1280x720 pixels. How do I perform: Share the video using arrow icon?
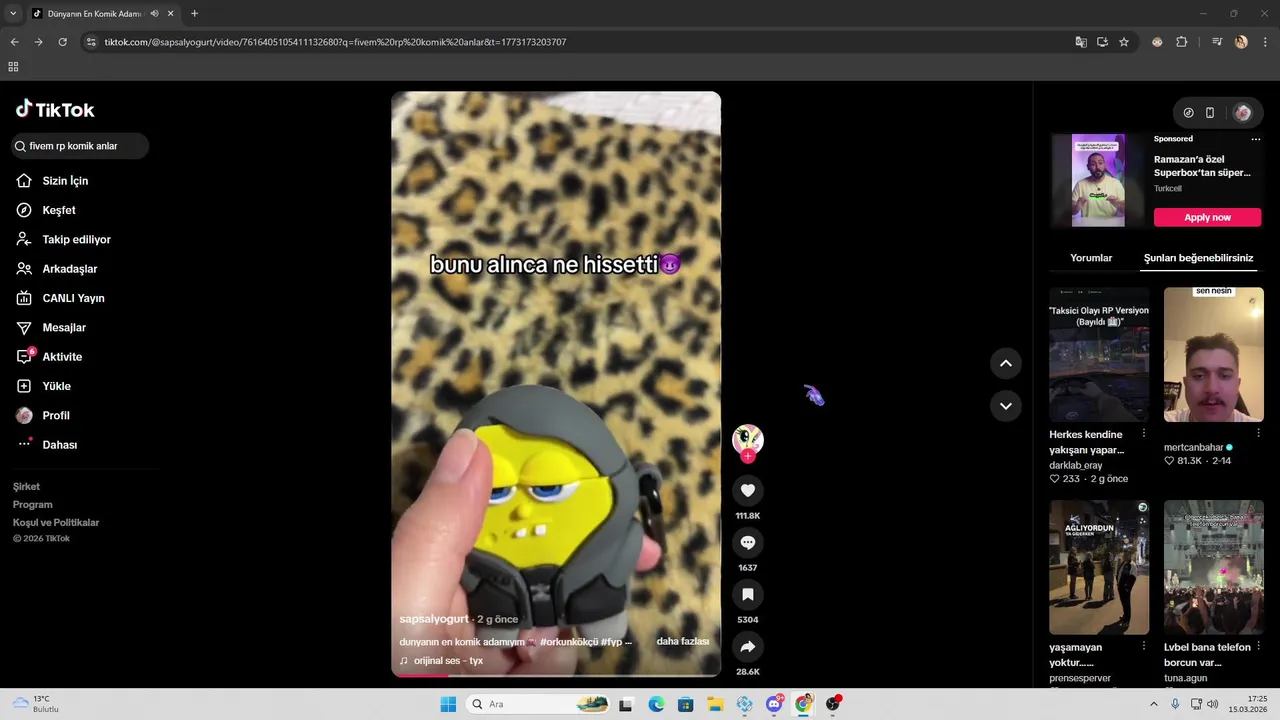point(747,646)
